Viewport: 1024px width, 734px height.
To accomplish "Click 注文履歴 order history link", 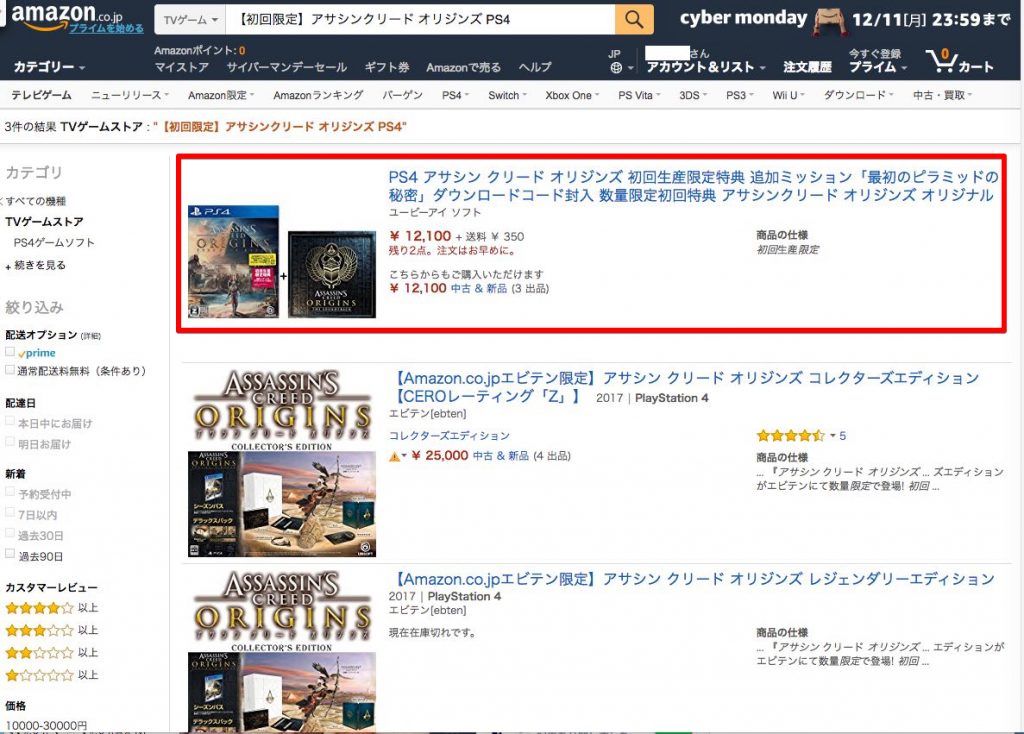I will click(x=807, y=67).
